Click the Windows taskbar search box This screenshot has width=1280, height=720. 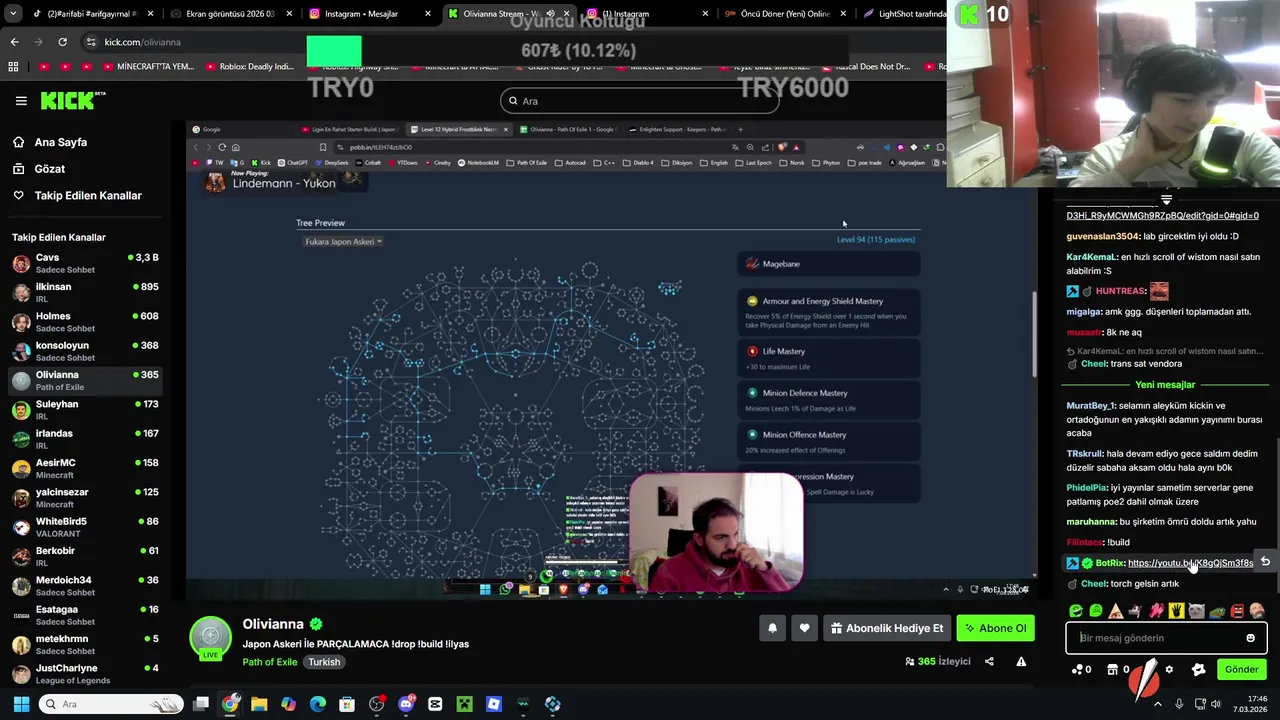110,704
